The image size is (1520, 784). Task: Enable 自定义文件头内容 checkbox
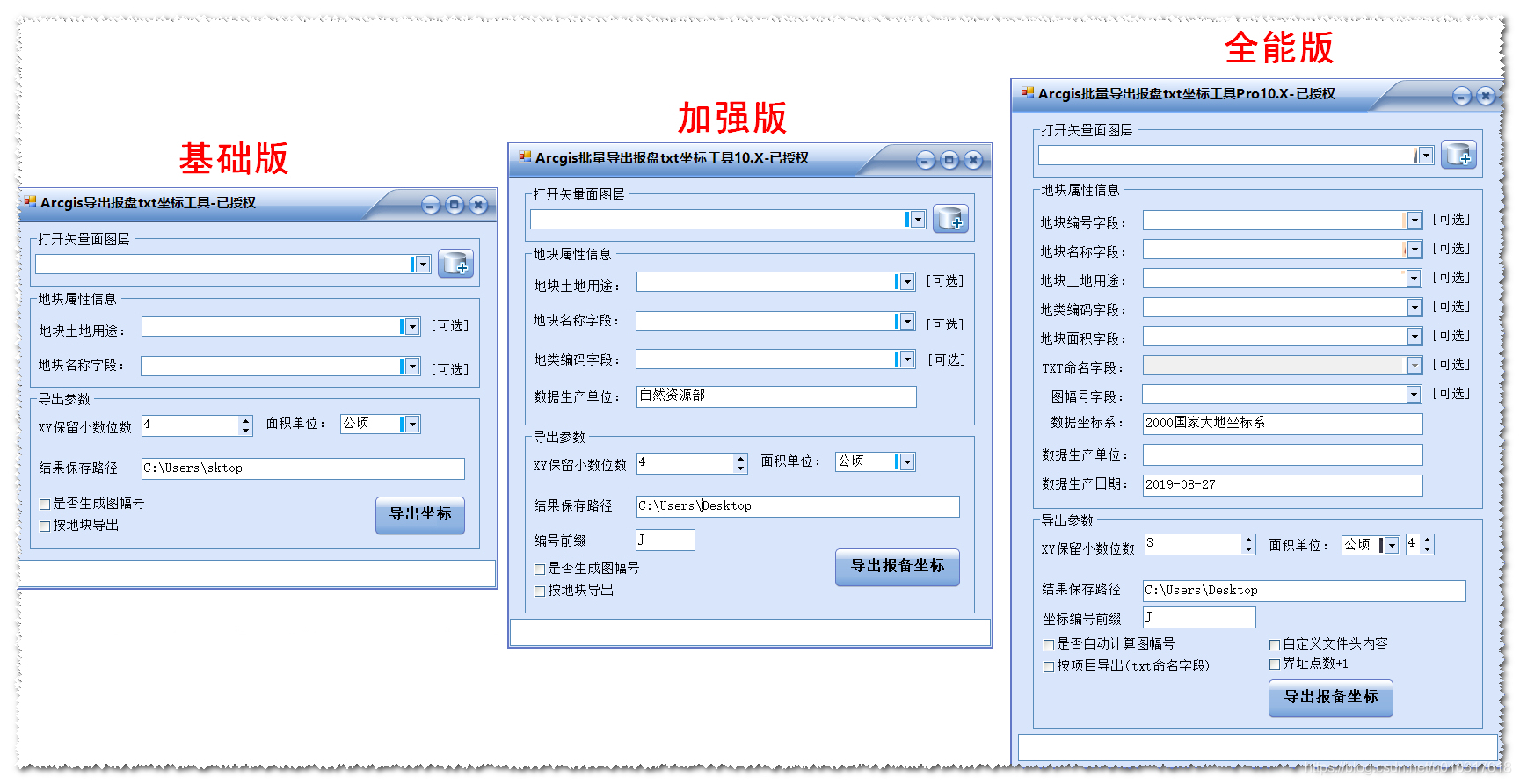(x=1275, y=645)
